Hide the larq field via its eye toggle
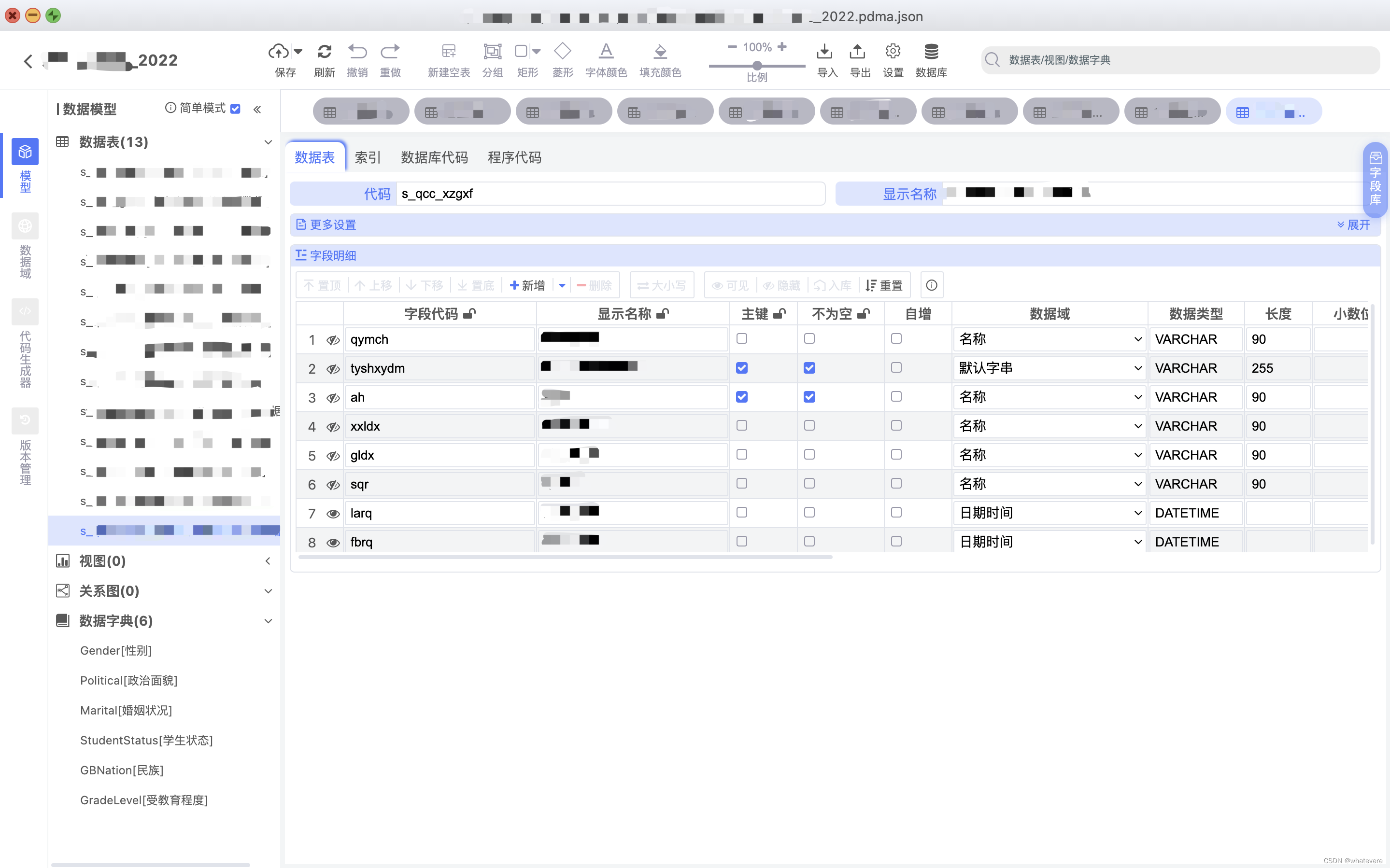The image size is (1390, 868). (x=332, y=514)
